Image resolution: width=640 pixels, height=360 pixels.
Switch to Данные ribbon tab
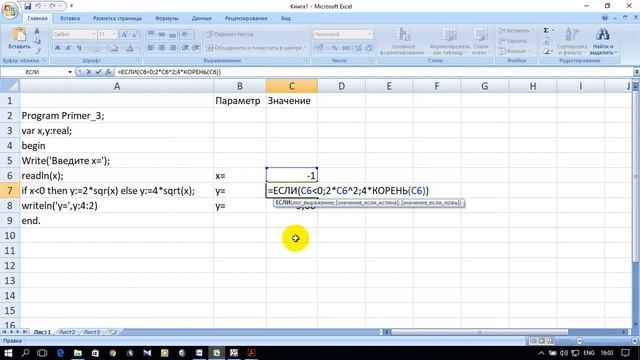[201, 18]
